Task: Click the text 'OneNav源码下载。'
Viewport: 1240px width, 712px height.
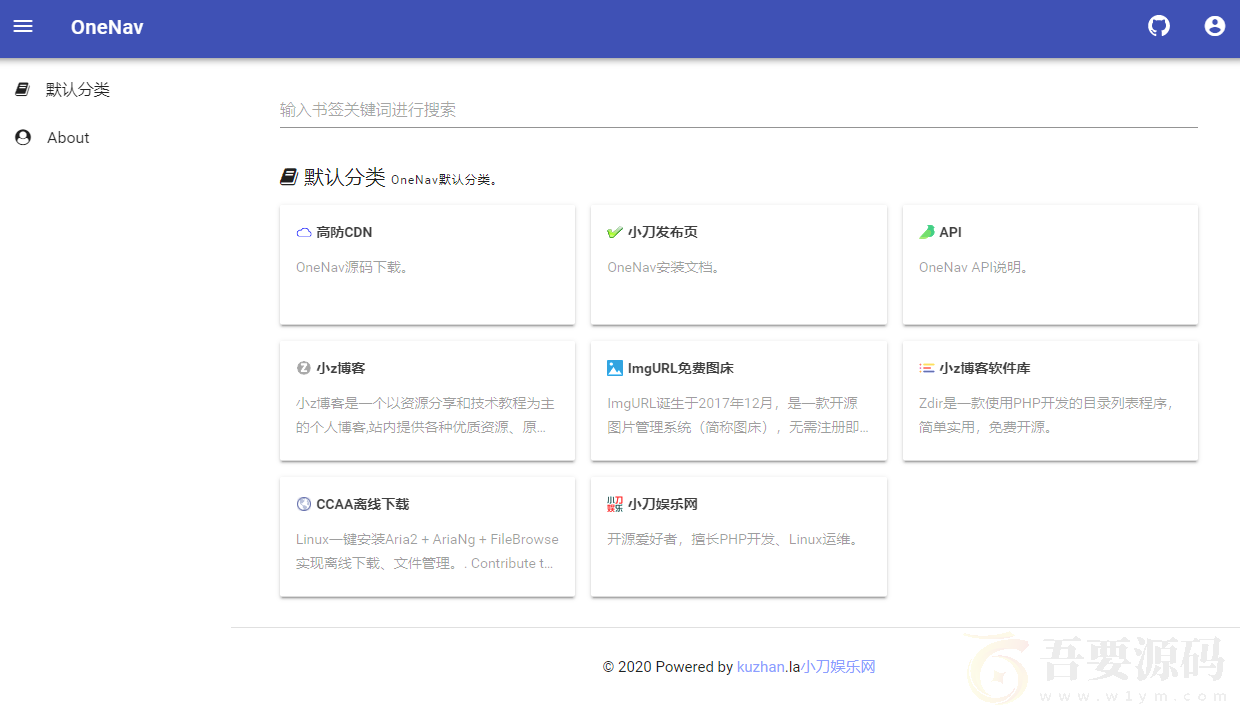Action: pos(353,267)
